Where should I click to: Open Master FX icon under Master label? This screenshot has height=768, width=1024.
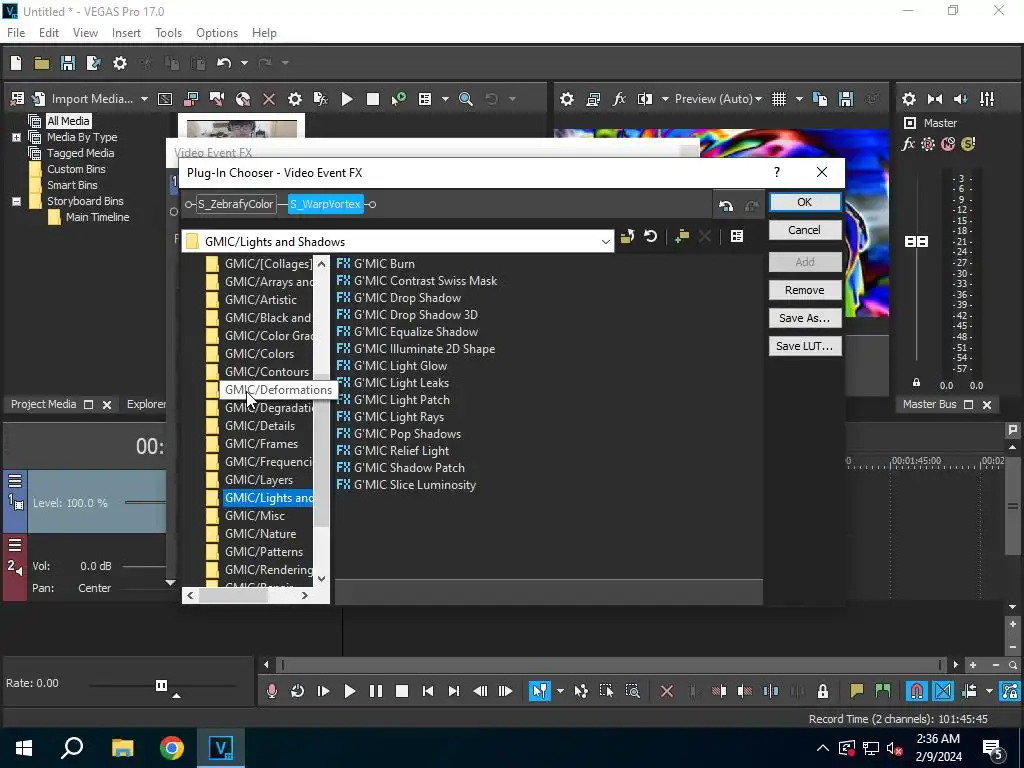click(x=908, y=144)
